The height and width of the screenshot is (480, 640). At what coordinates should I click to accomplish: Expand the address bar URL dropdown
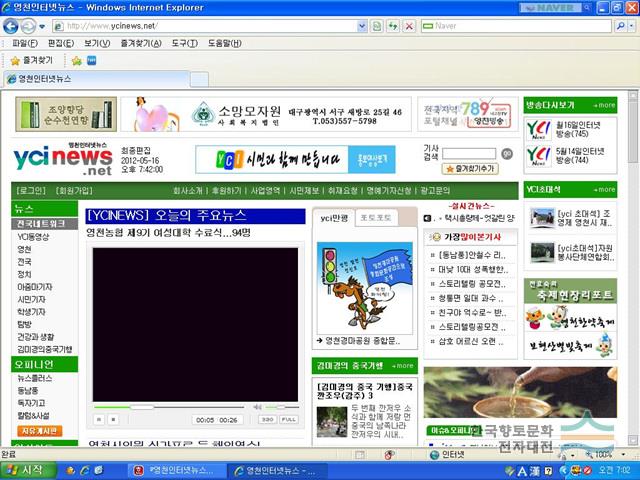tap(362, 27)
